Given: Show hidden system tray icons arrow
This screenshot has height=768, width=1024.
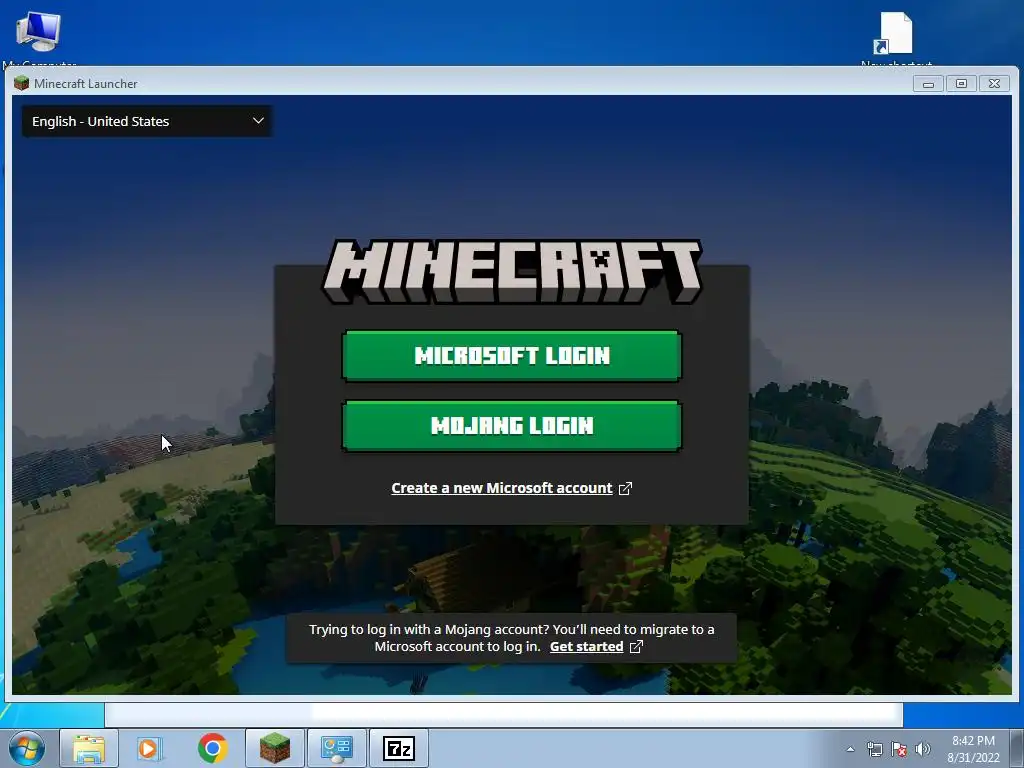Looking at the screenshot, I should tap(850, 749).
